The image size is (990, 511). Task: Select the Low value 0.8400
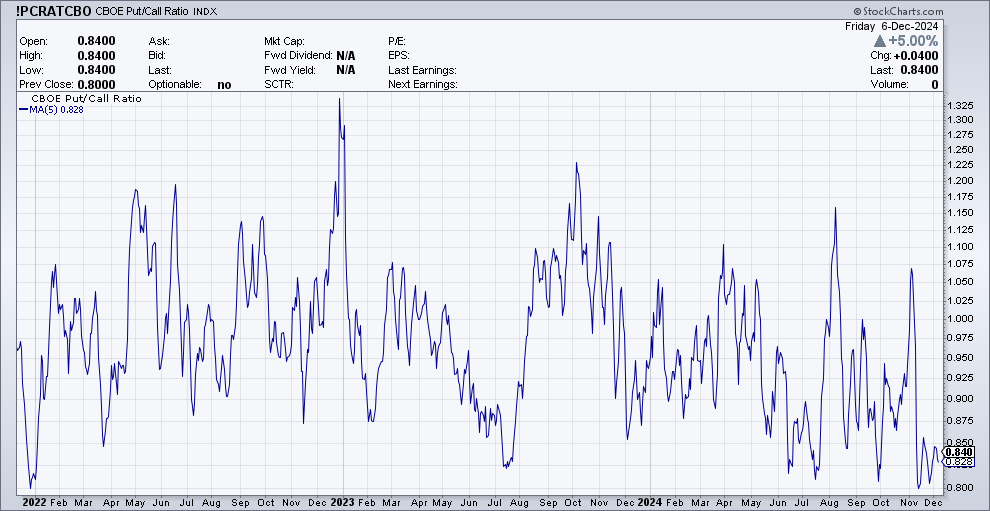coord(97,70)
